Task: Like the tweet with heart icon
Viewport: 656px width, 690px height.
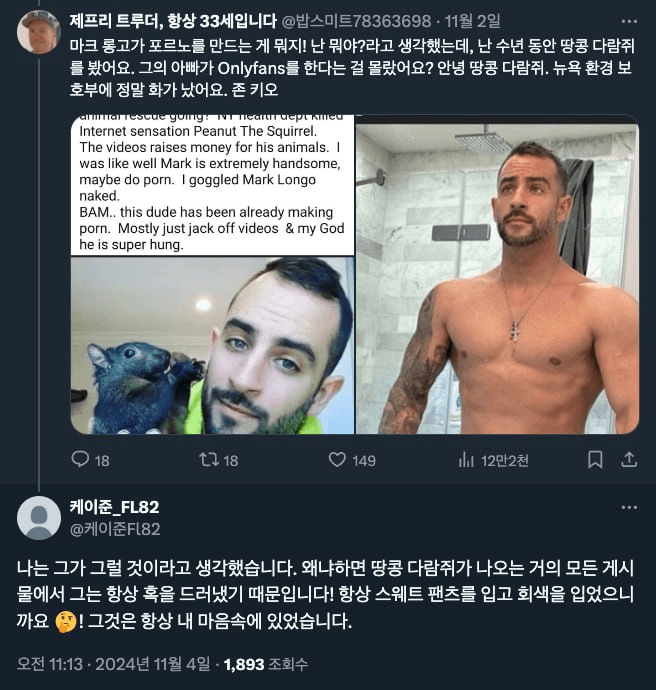Action: tap(337, 460)
